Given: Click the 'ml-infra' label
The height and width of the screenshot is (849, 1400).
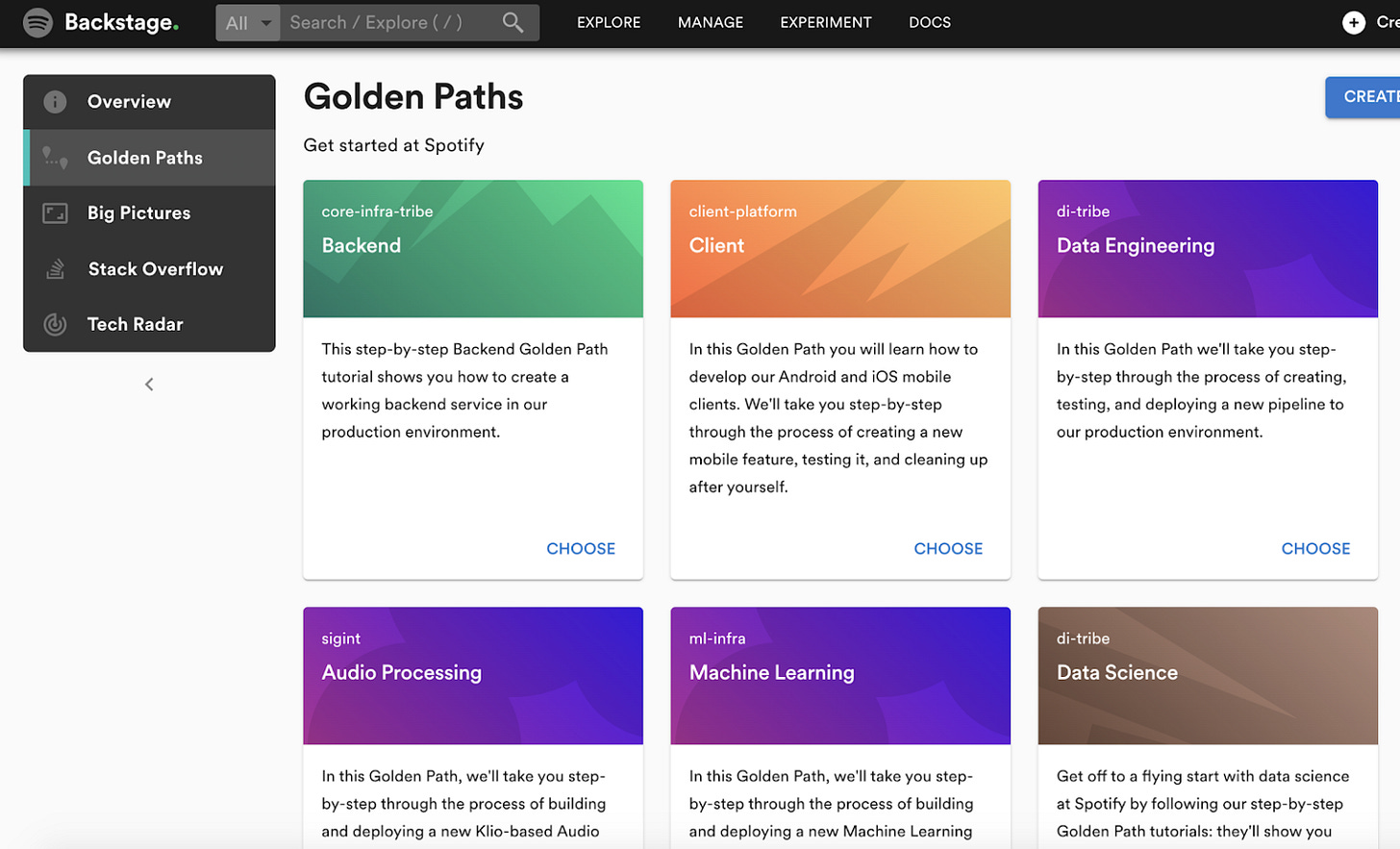Looking at the screenshot, I should (x=717, y=638).
